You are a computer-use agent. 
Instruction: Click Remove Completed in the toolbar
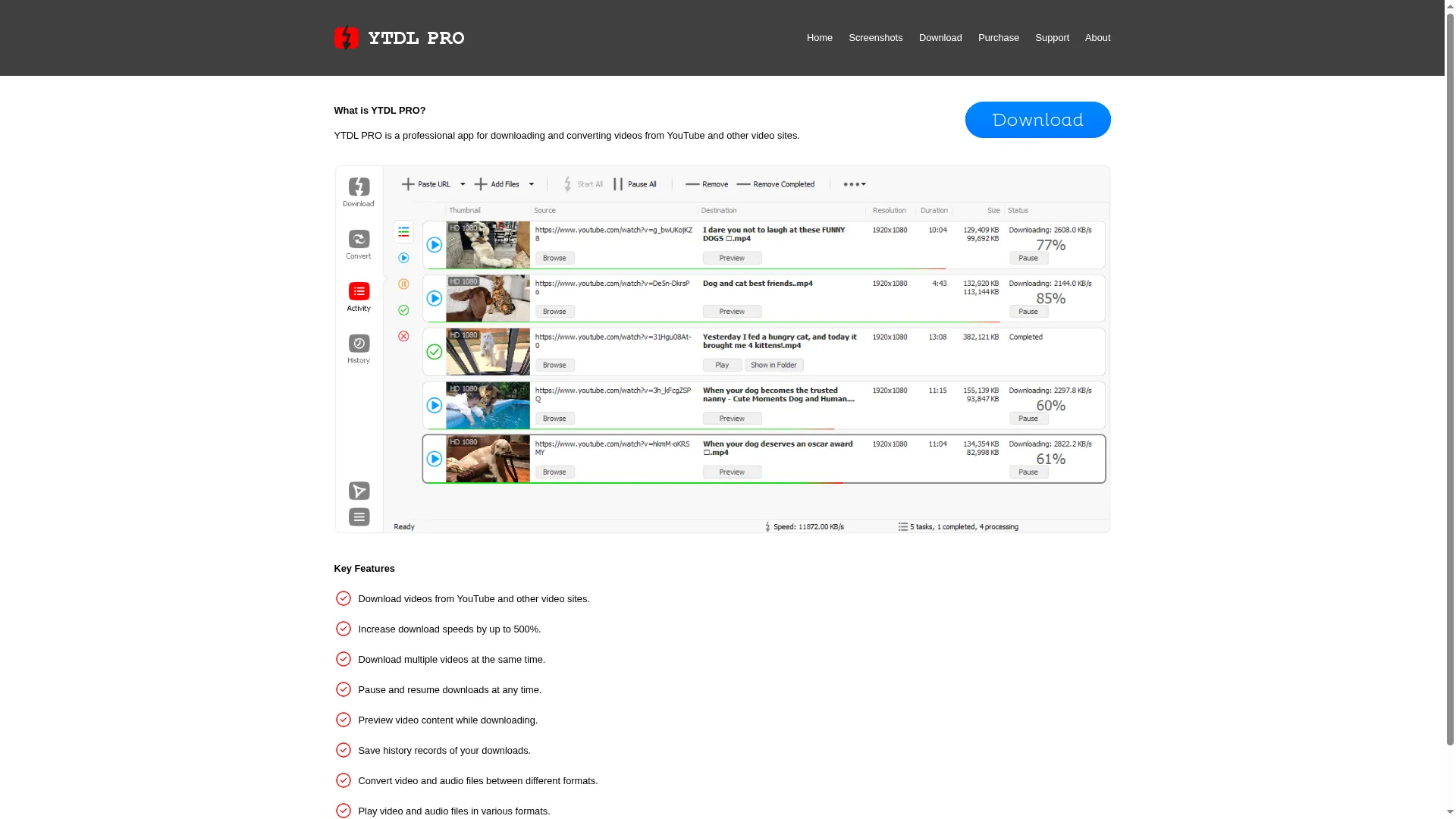click(x=776, y=184)
